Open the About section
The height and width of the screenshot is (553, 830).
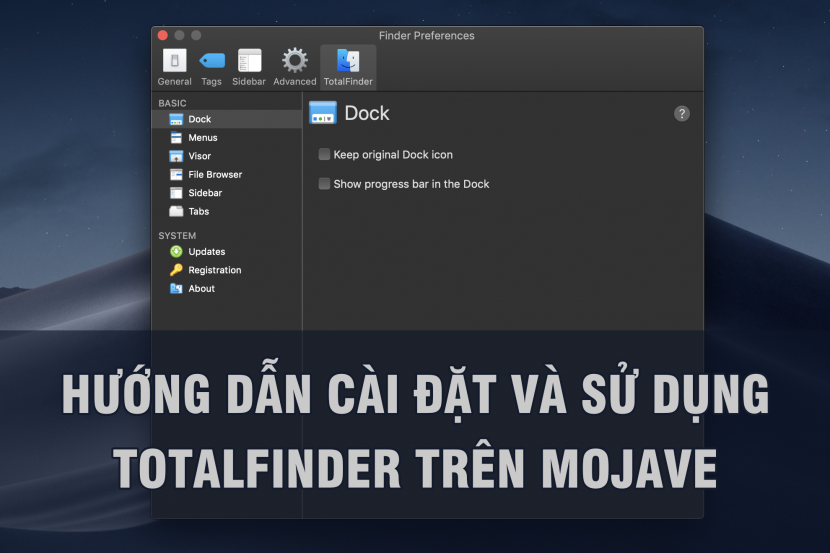[x=201, y=289]
